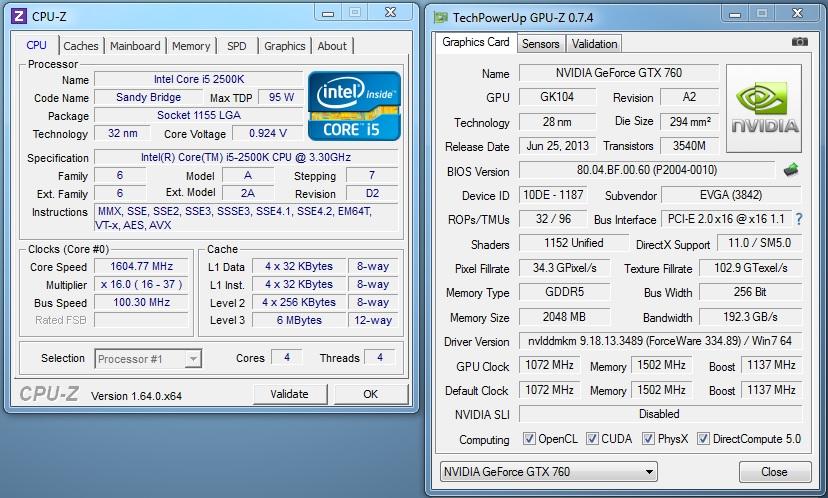The width and height of the screenshot is (828, 498).
Task: Click the GPU-Z screenshot camera icon
Action: coord(799,42)
